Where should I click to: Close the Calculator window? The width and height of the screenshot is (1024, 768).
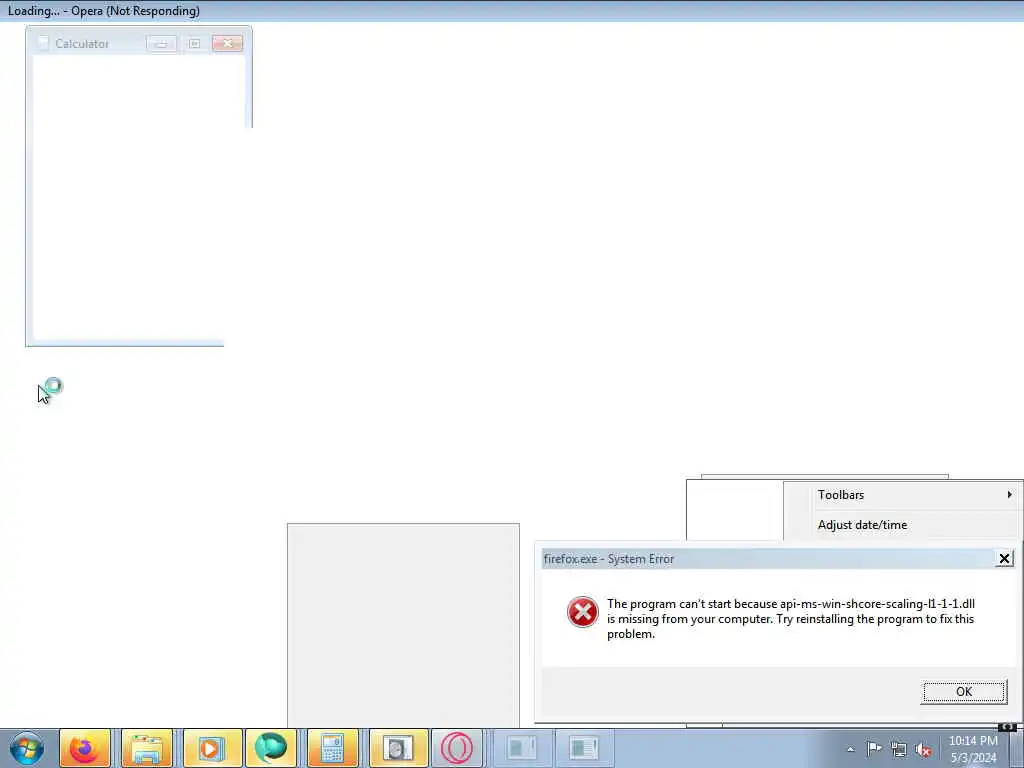coord(227,43)
